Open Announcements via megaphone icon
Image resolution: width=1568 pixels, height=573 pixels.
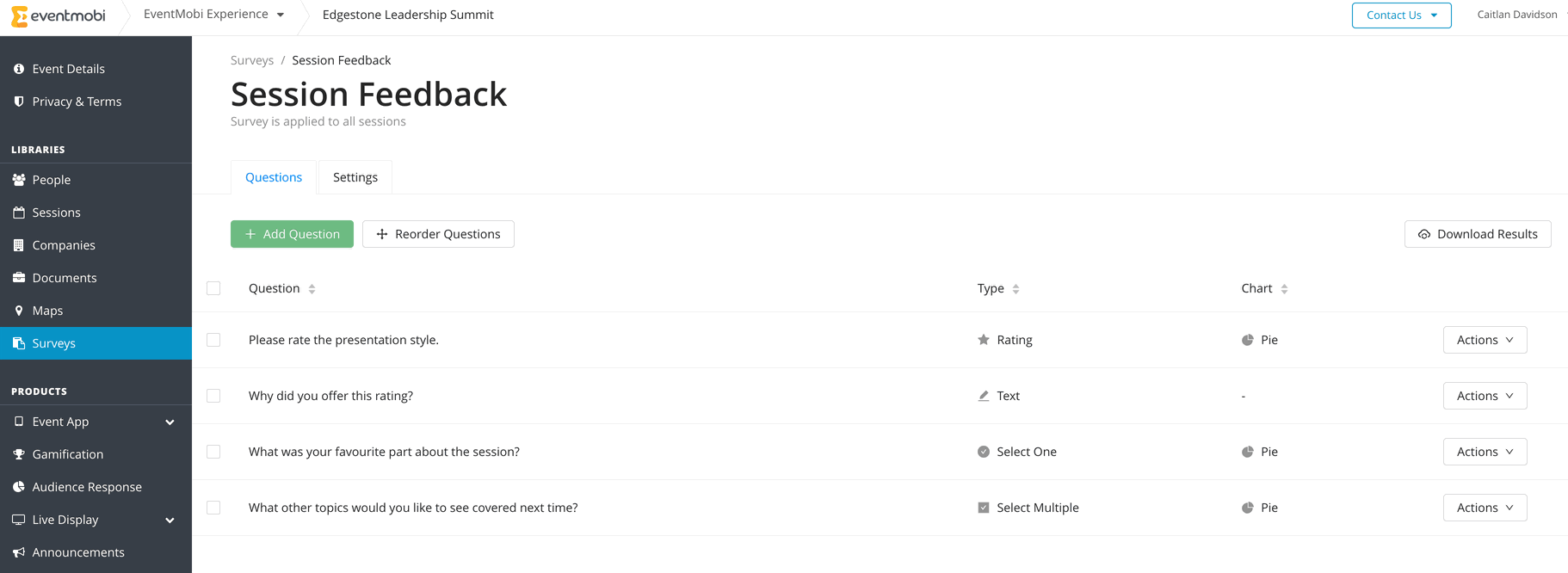pyautogui.click(x=19, y=552)
